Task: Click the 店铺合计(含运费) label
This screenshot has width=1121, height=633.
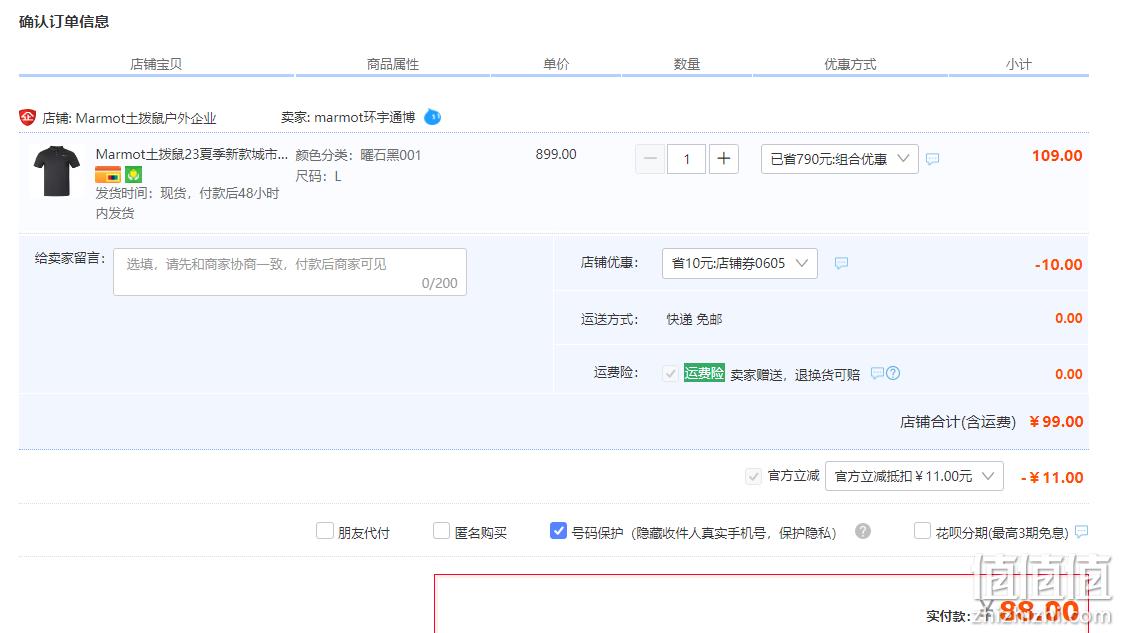Action: [x=957, y=422]
